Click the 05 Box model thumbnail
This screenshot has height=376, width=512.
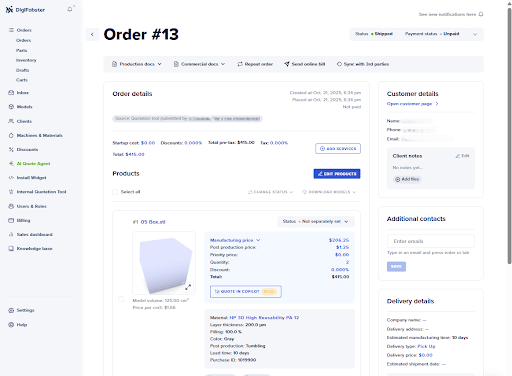pyautogui.click(x=164, y=263)
